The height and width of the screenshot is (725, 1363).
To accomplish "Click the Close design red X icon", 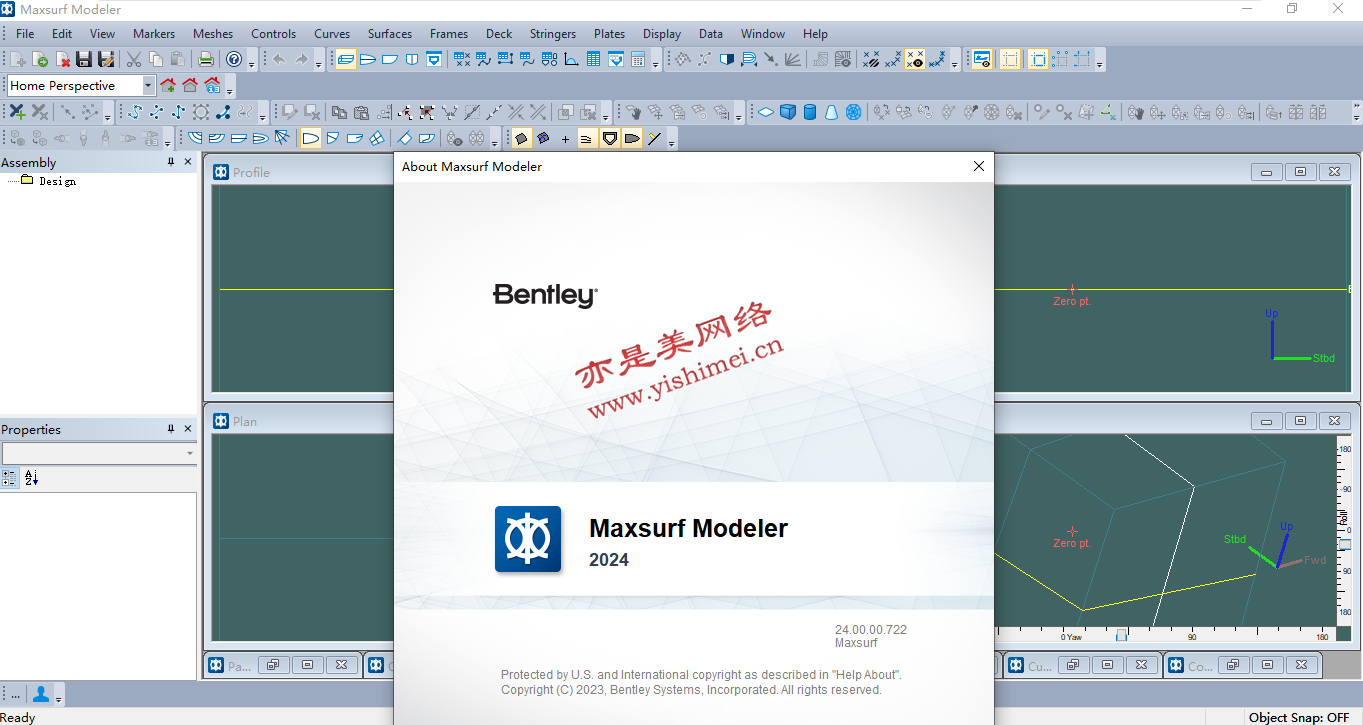I will [x=63, y=59].
